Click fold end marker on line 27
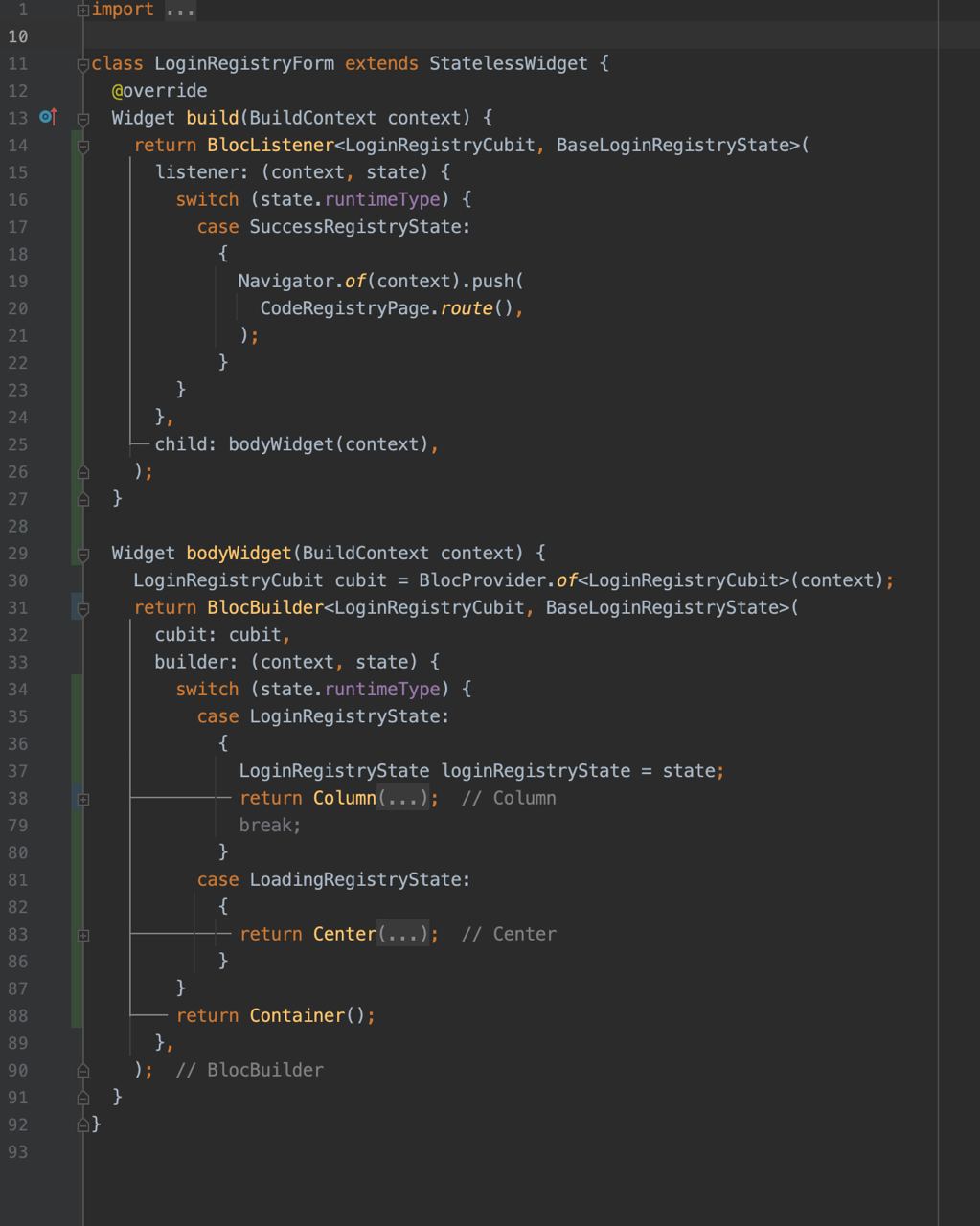 click(83, 499)
